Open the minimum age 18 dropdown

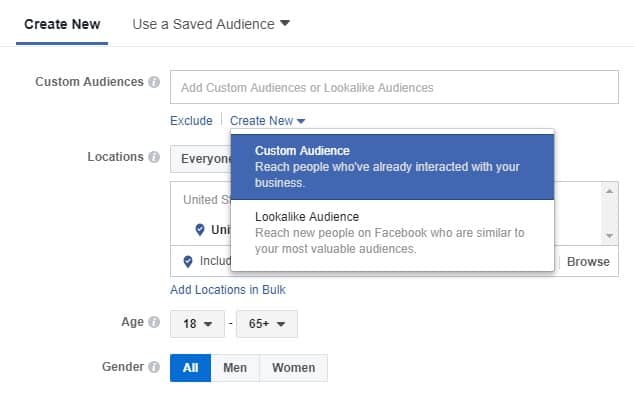click(x=197, y=324)
